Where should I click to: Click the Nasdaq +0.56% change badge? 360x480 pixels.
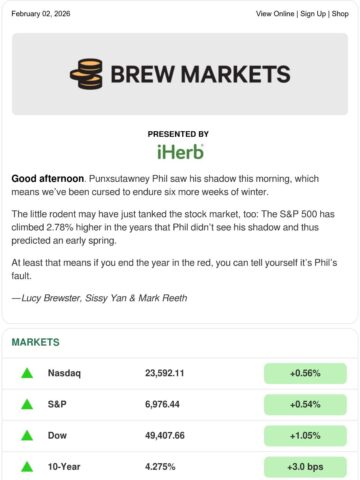(305, 373)
